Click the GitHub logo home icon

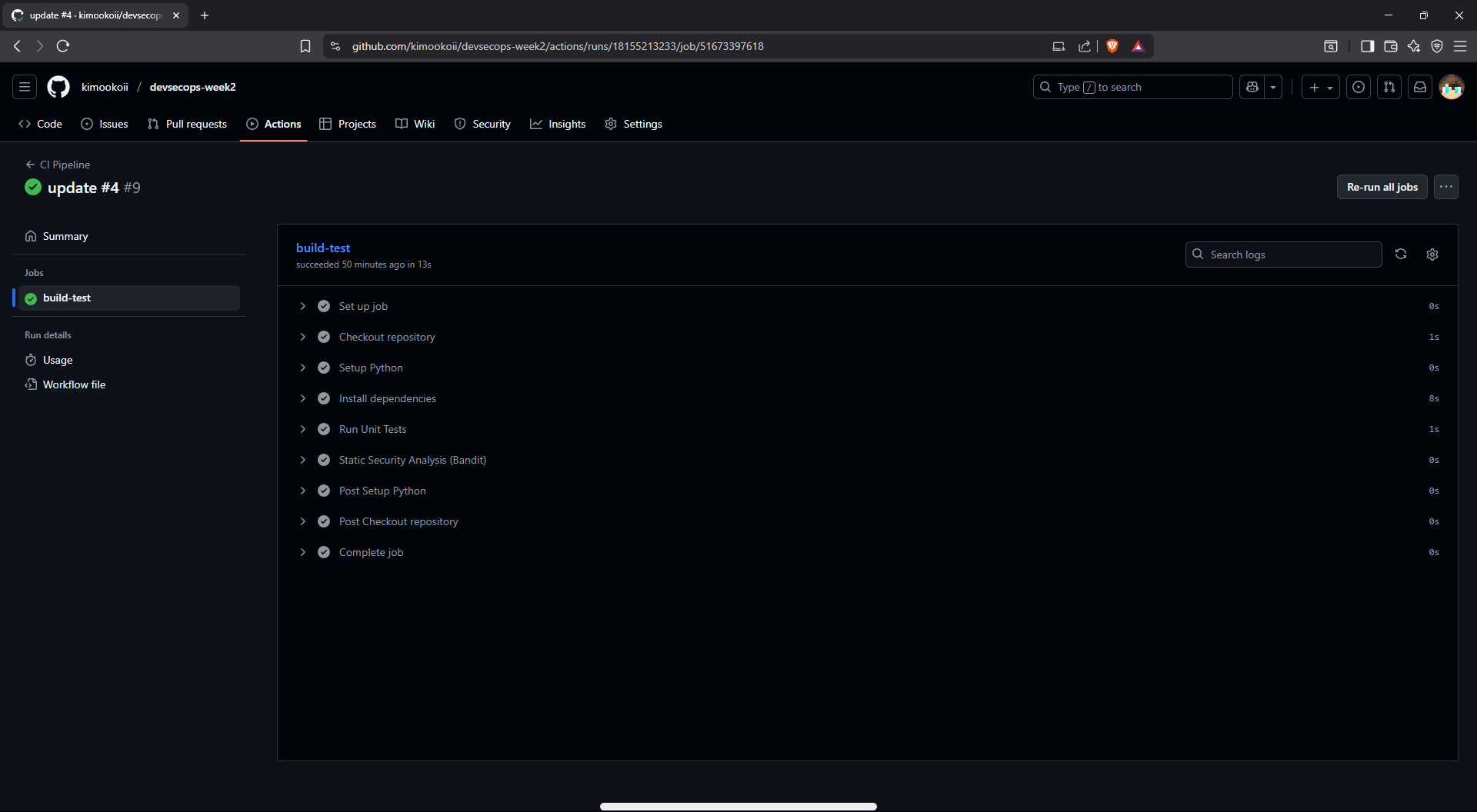(58, 87)
